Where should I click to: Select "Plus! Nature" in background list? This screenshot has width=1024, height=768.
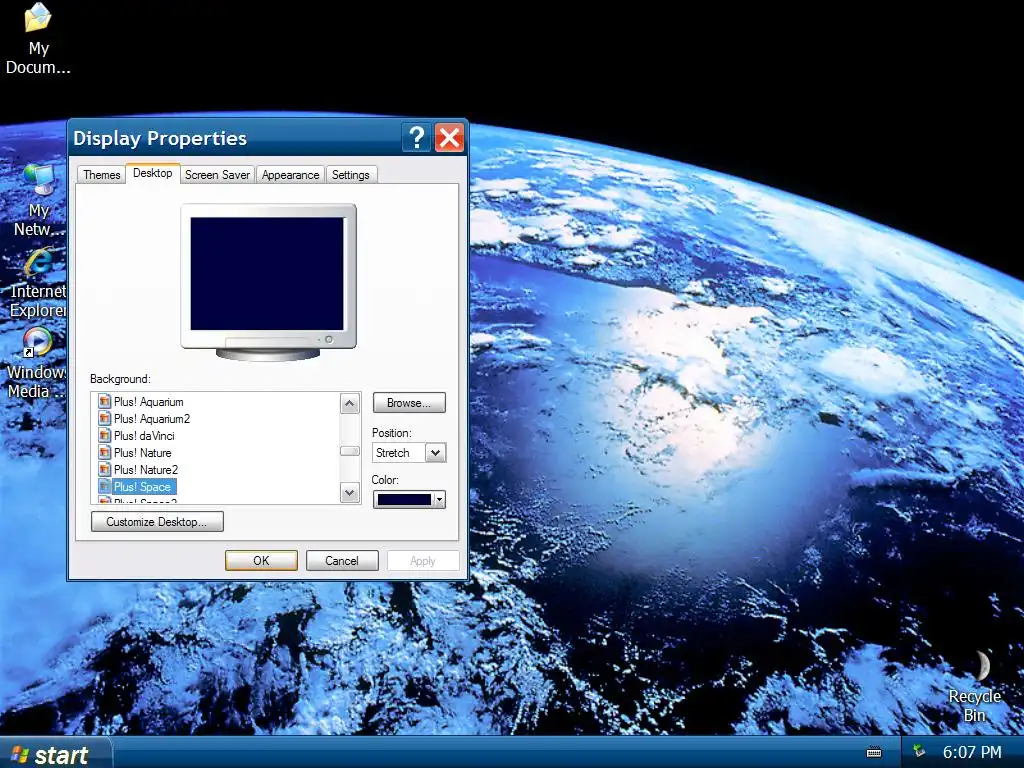point(142,453)
